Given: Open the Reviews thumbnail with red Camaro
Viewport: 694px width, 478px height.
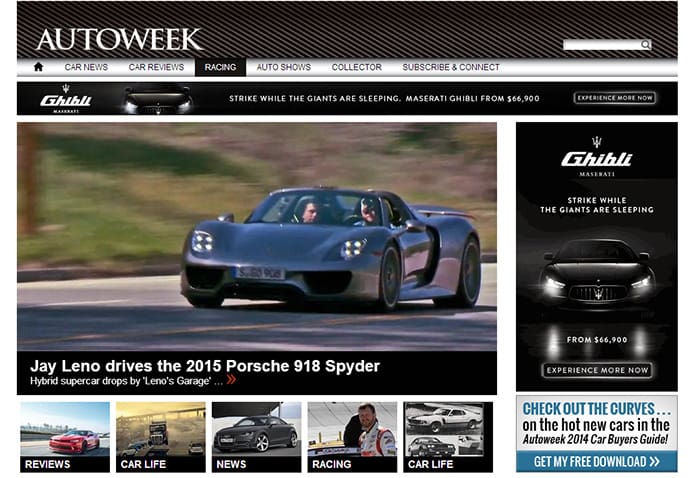Looking at the screenshot, I should [65, 437].
